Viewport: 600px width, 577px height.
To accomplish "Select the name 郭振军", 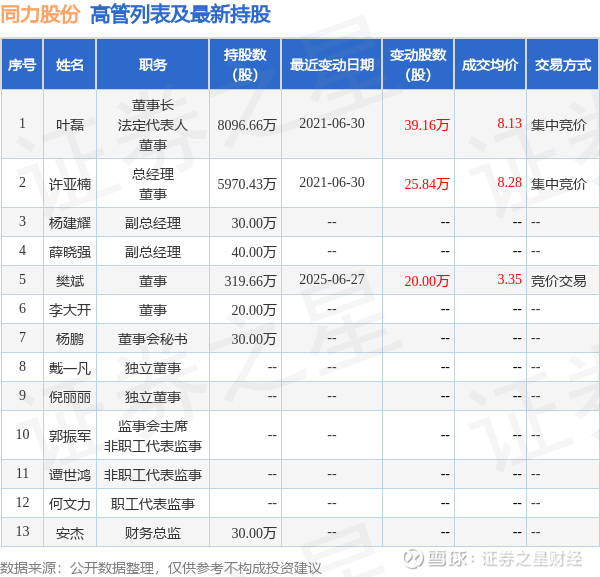I will pyautogui.click(x=70, y=436).
